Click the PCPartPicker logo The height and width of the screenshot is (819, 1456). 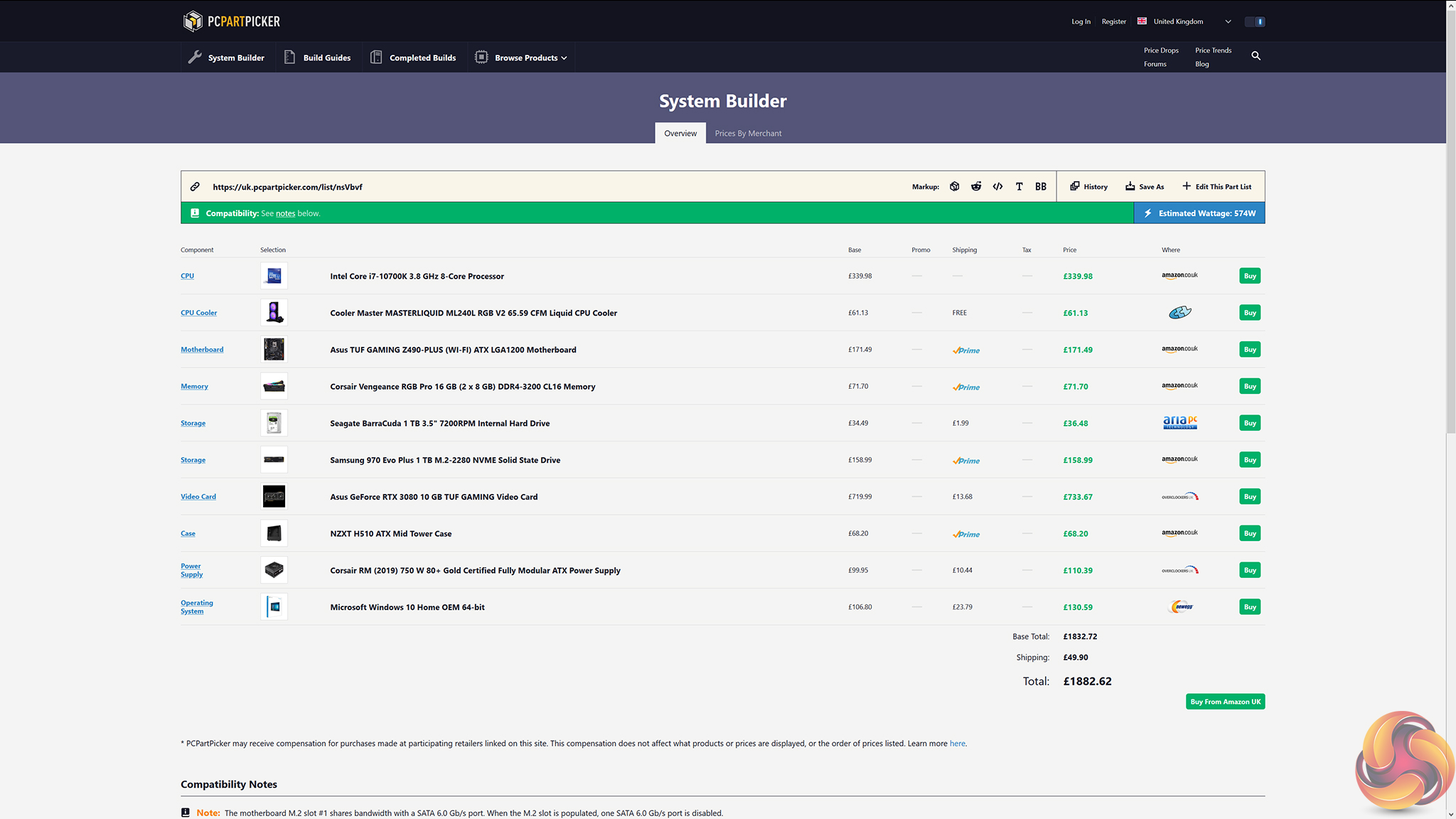point(231,21)
